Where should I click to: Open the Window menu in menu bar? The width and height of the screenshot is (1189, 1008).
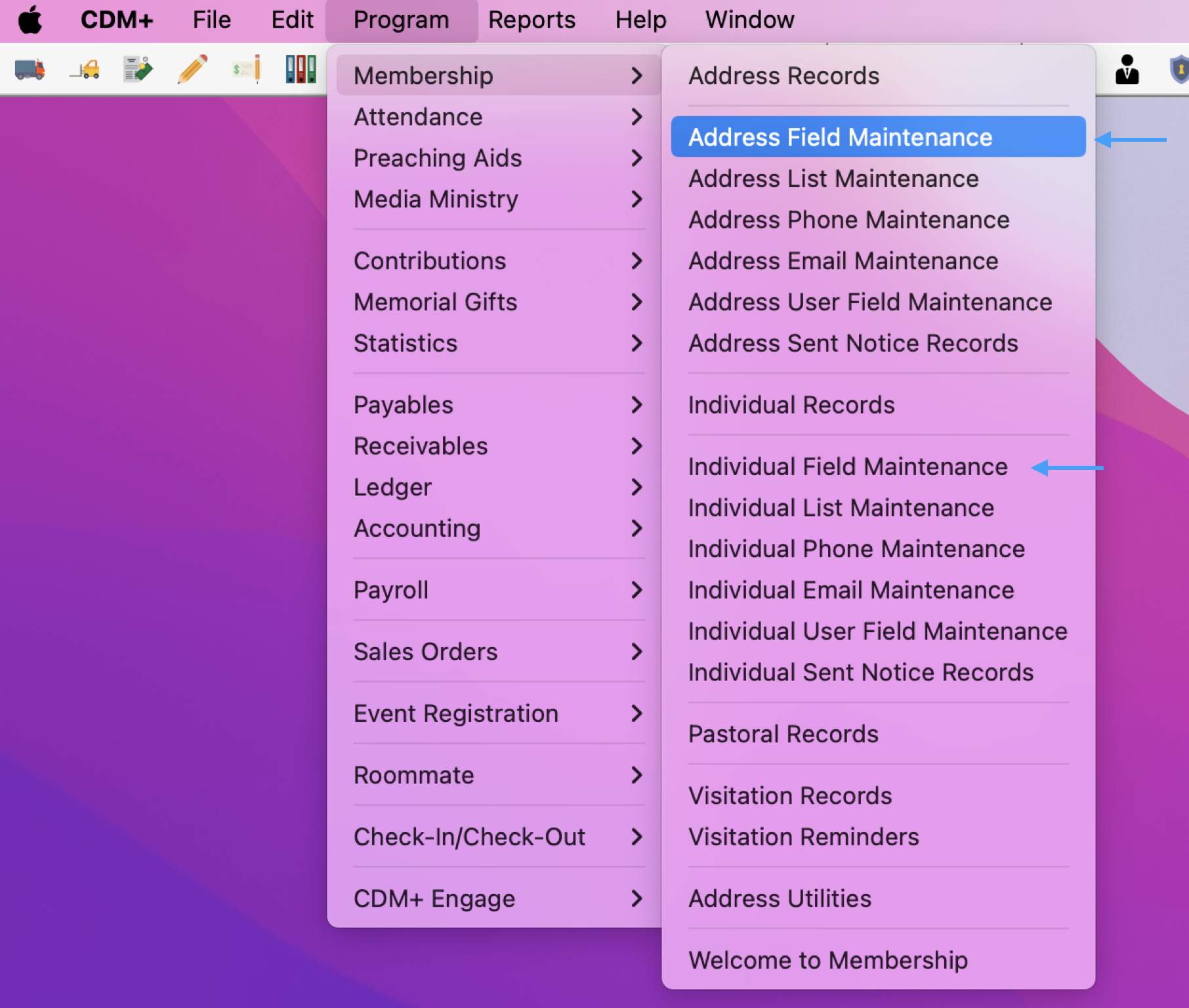[749, 20]
